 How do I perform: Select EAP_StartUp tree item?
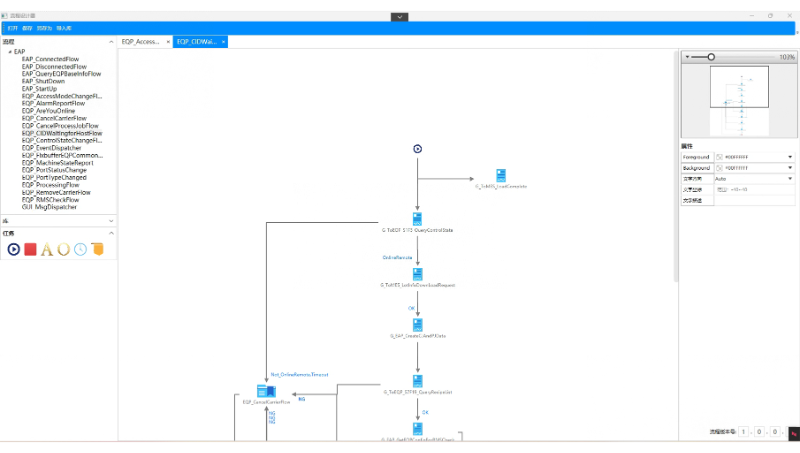point(39,89)
